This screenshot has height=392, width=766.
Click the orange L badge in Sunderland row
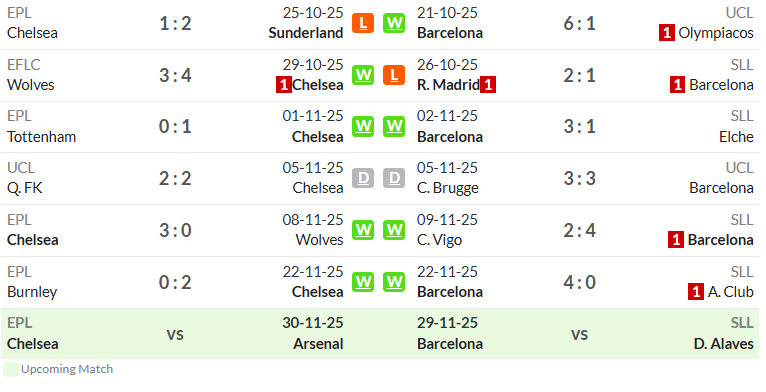point(363,23)
